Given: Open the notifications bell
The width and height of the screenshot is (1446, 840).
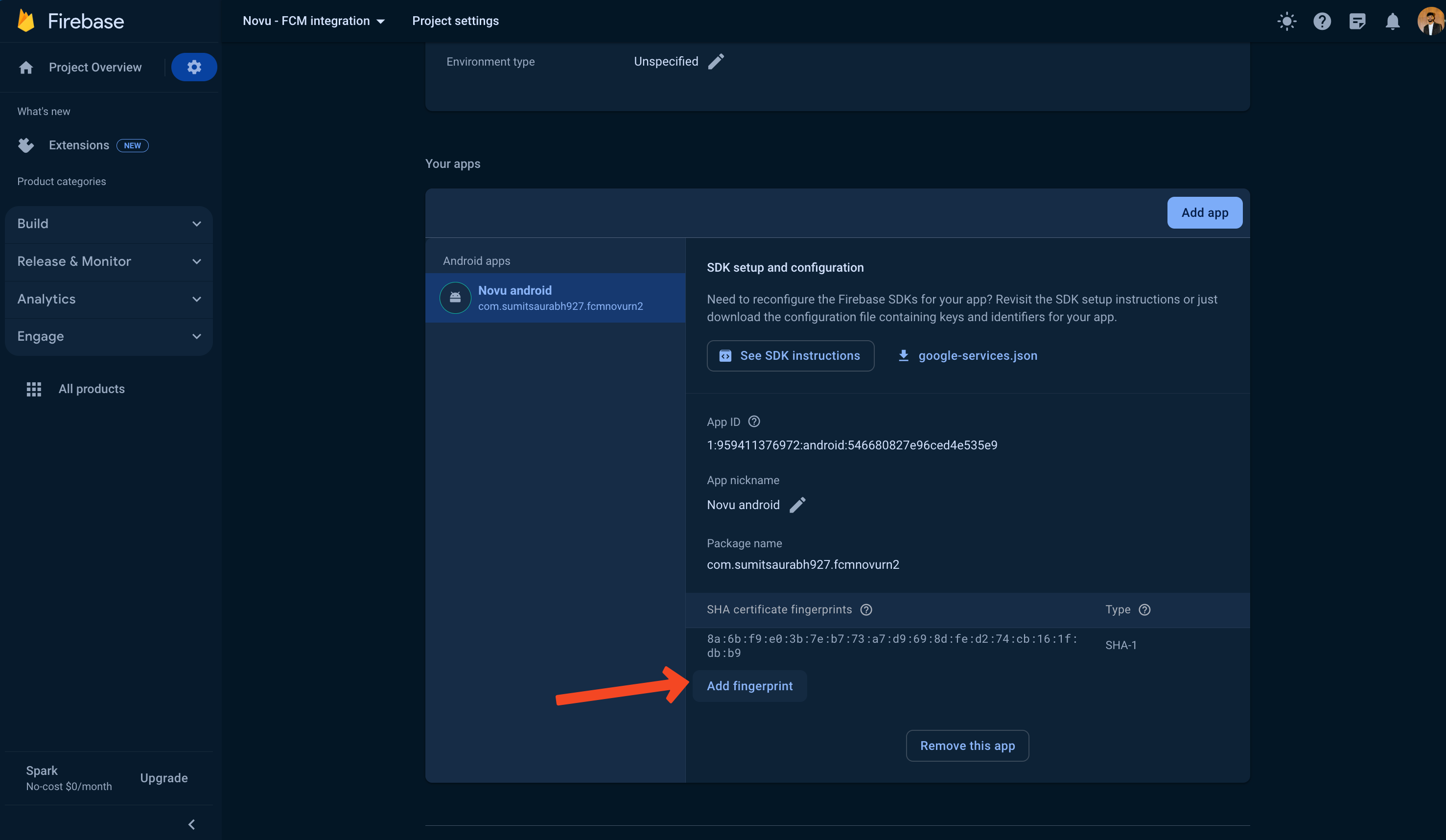Looking at the screenshot, I should point(1392,21).
